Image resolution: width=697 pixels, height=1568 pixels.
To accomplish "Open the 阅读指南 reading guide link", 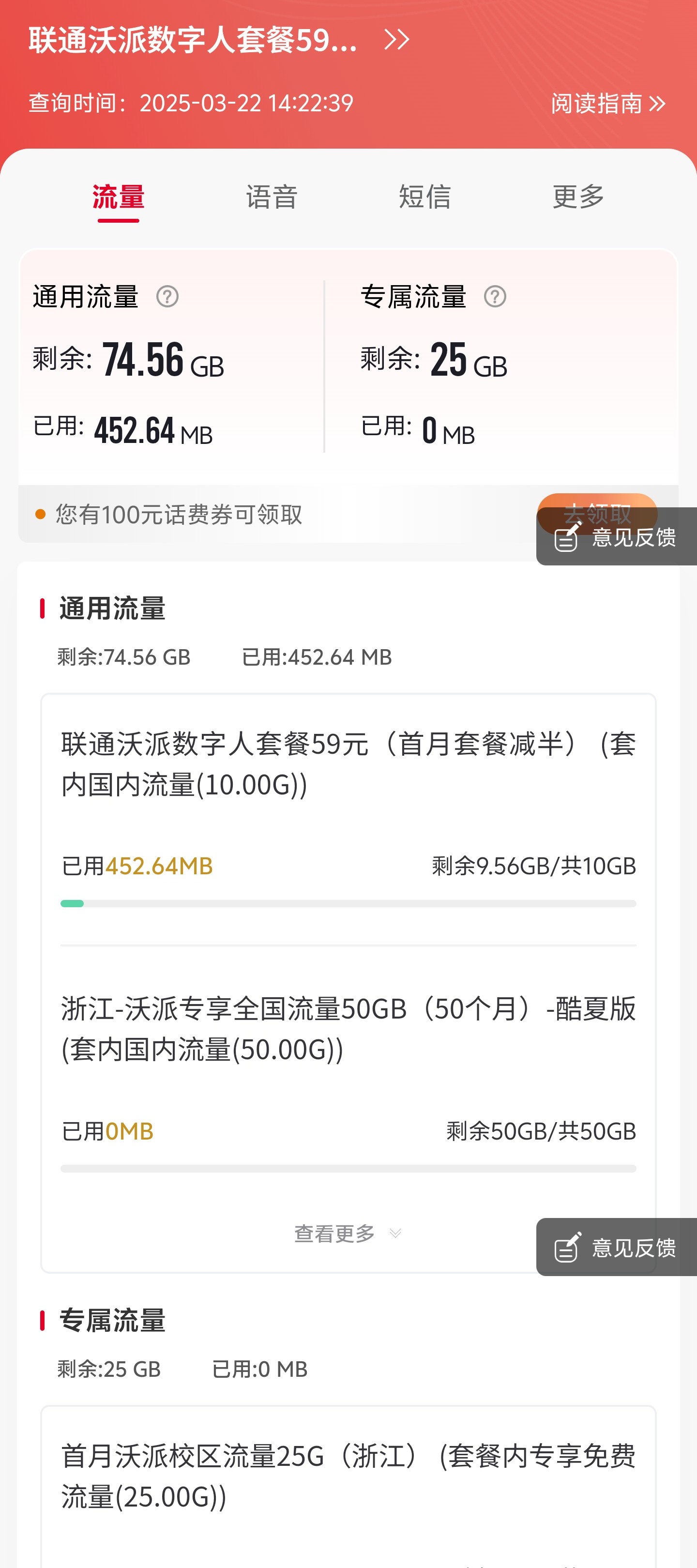I will (x=607, y=104).
